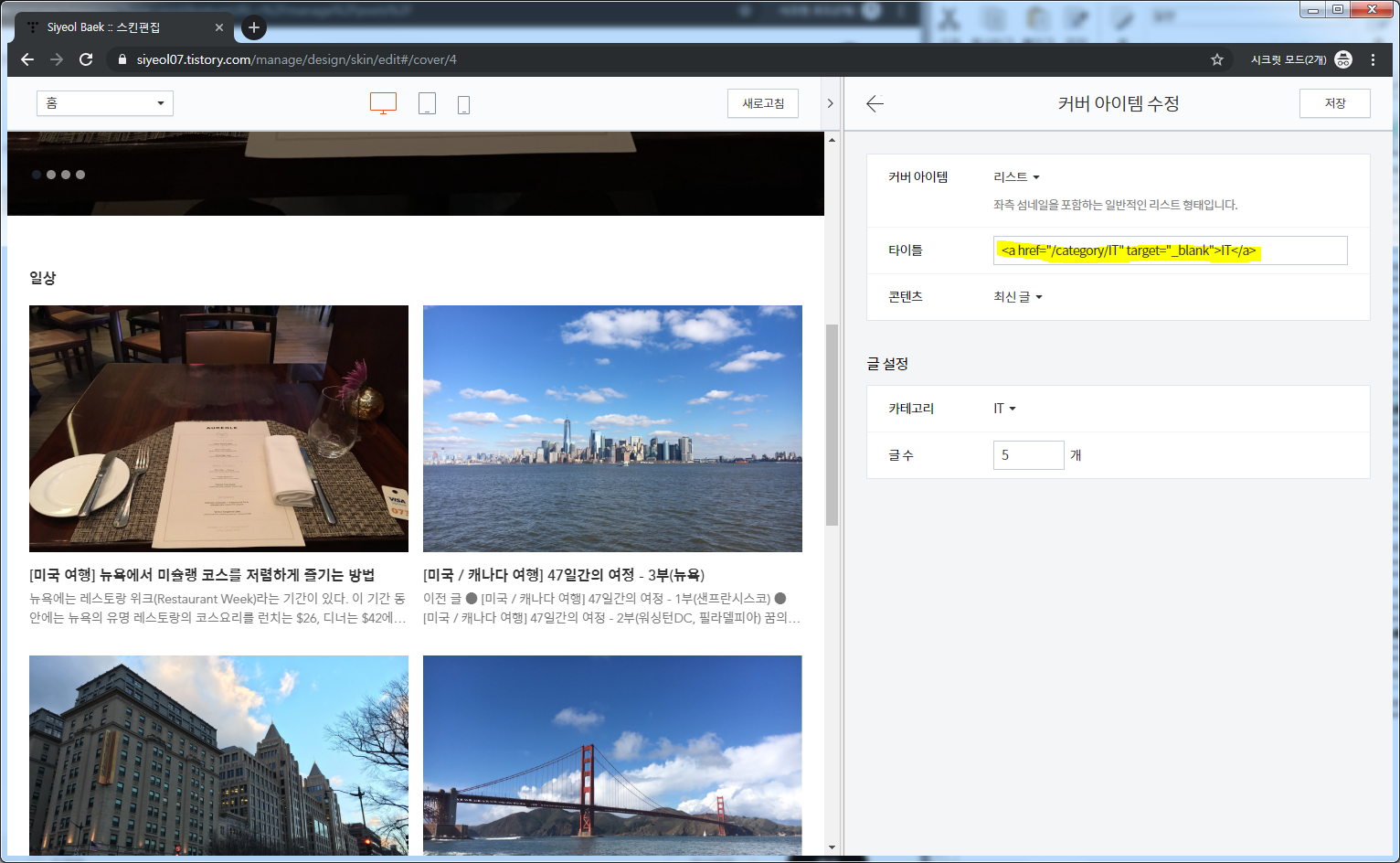Open post 47일간의 여정 - 3부(뉴욕)
The image size is (1400, 863).
[x=564, y=574]
